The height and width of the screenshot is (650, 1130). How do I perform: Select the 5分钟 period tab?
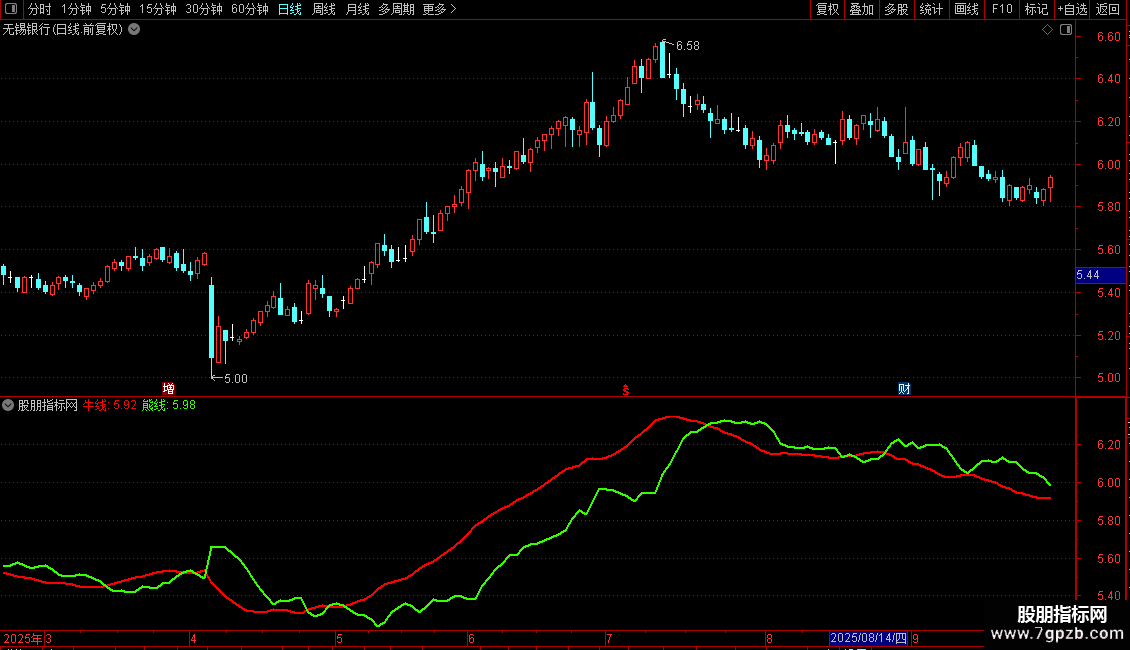point(115,9)
